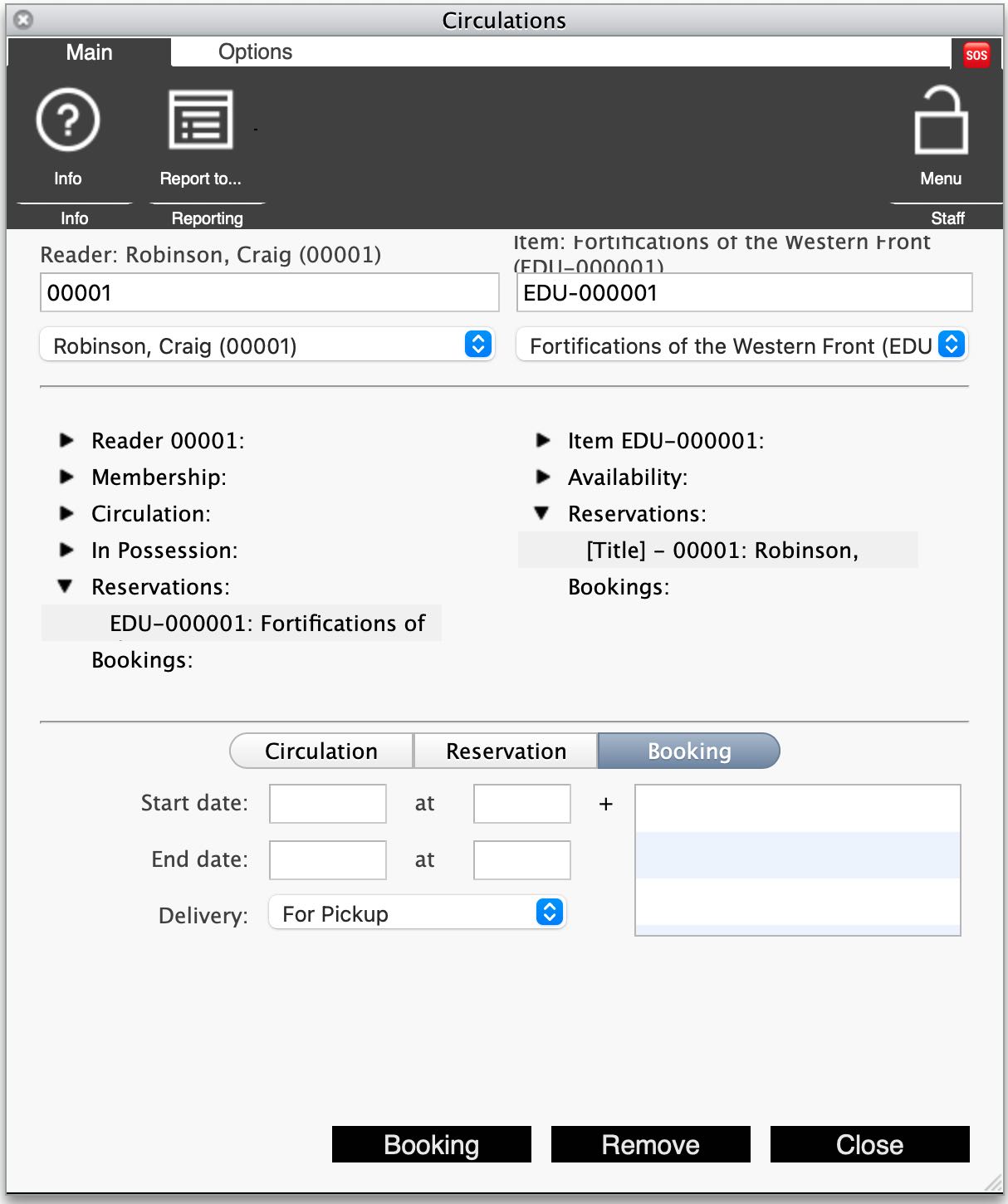The height and width of the screenshot is (1204, 1008).
Task: Click the red SOS icon
Action: pyautogui.click(x=976, y=55)
